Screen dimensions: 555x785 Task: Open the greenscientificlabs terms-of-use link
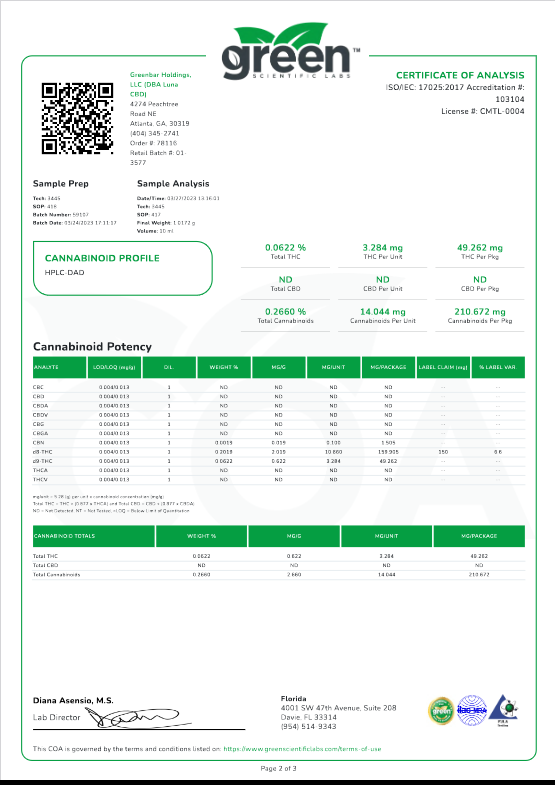(302, 749)
